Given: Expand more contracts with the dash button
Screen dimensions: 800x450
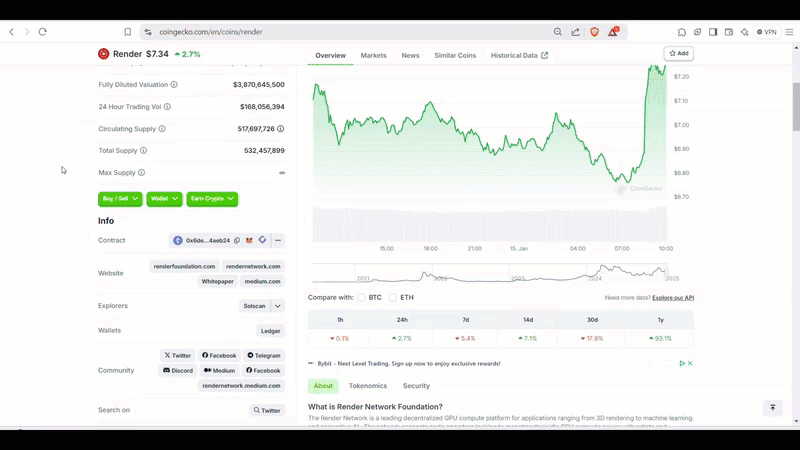Looking at the screenshot, I should click(x=278, y=240).
